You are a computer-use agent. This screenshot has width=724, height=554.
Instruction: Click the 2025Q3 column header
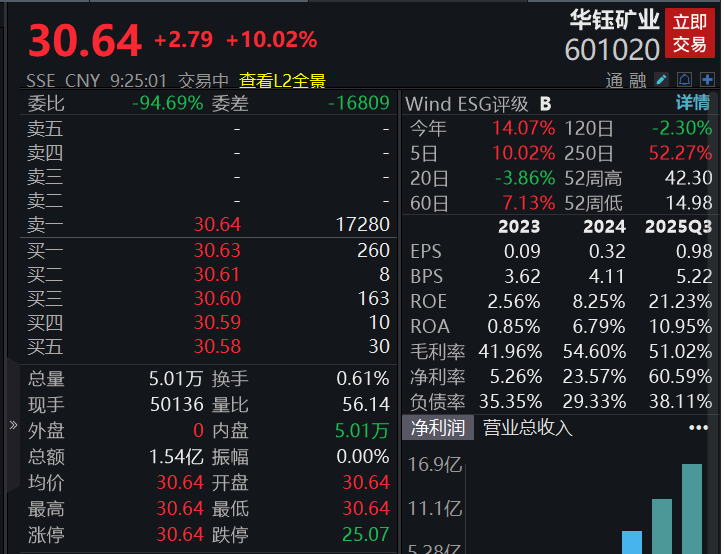[677, 227]
